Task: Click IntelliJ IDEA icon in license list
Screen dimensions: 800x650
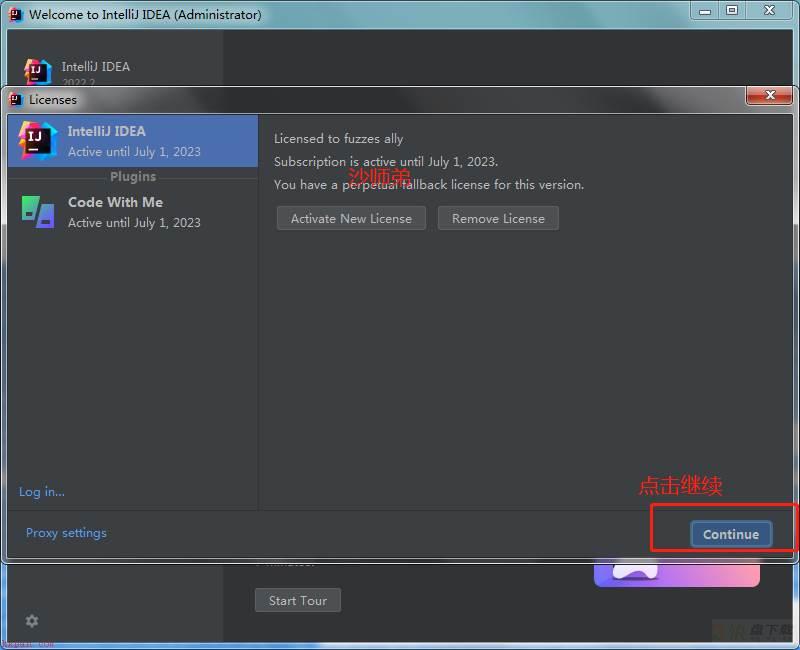Action: [x=37, y=140]
